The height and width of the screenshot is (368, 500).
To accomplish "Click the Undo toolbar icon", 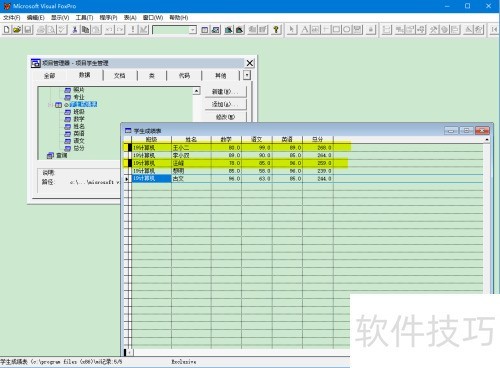I will pos(109,30).
